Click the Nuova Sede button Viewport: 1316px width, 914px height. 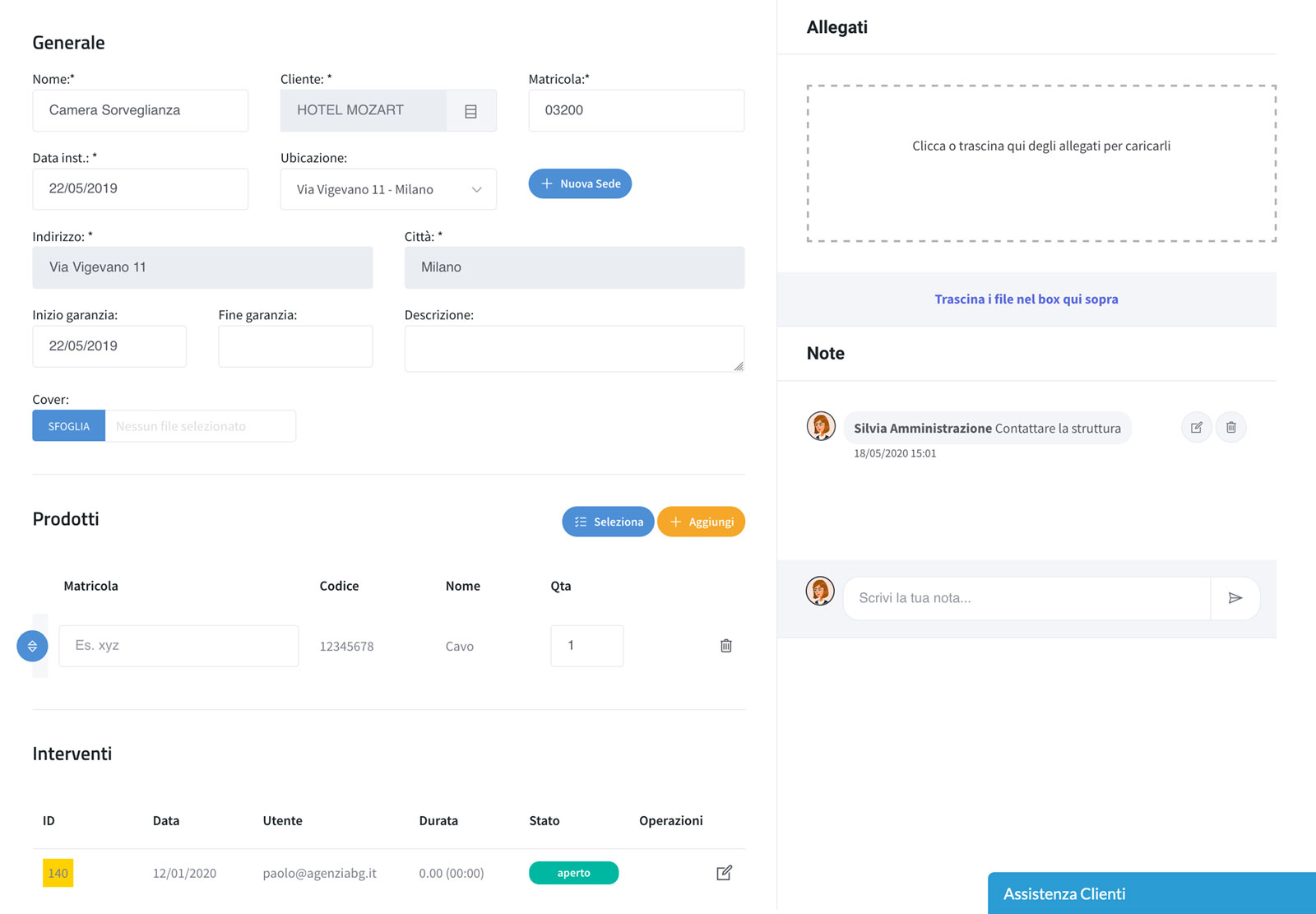(580, 183)
